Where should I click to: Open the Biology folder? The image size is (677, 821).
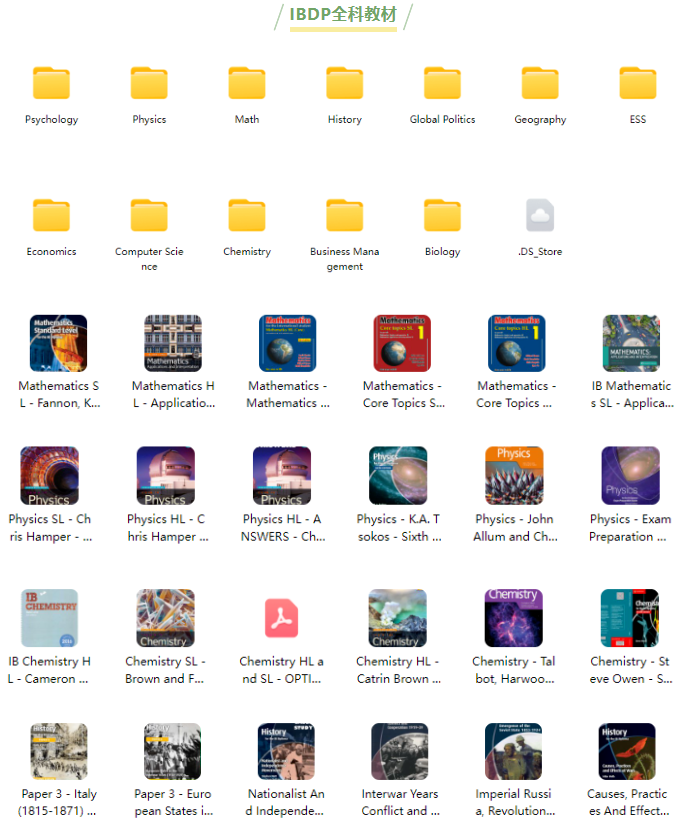coord(442,216)
